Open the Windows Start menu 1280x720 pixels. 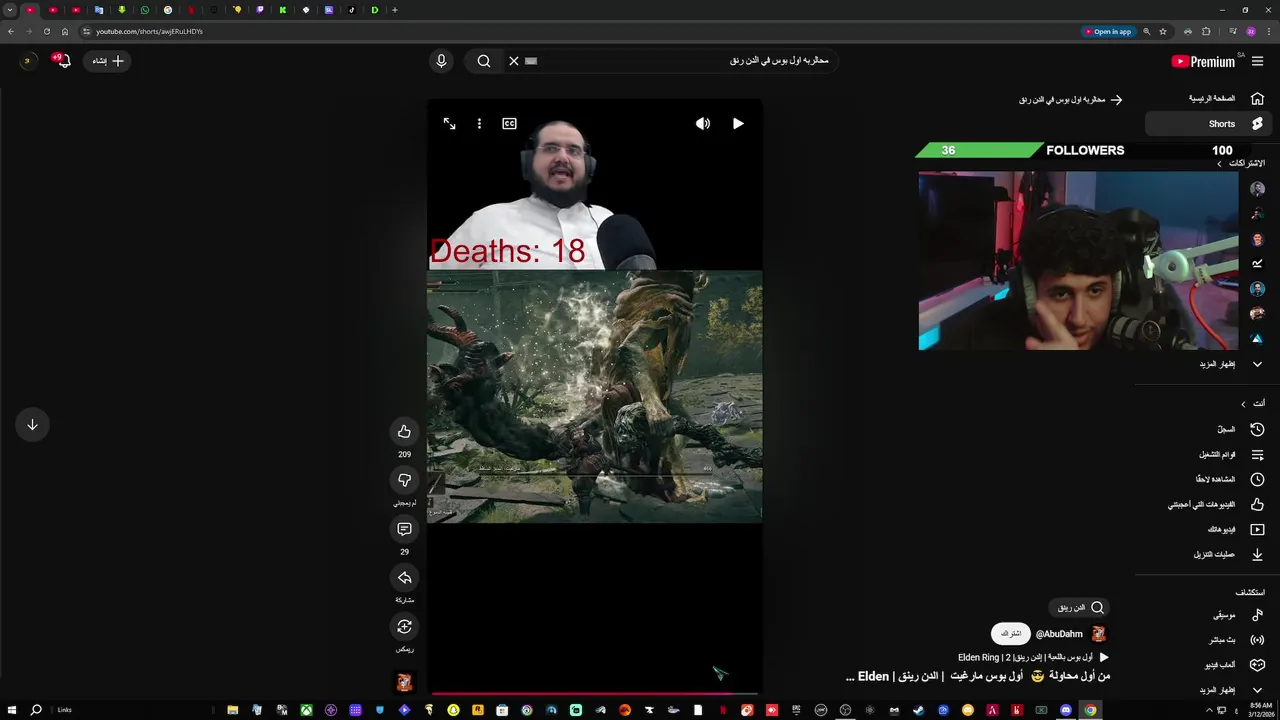point(12,710)
